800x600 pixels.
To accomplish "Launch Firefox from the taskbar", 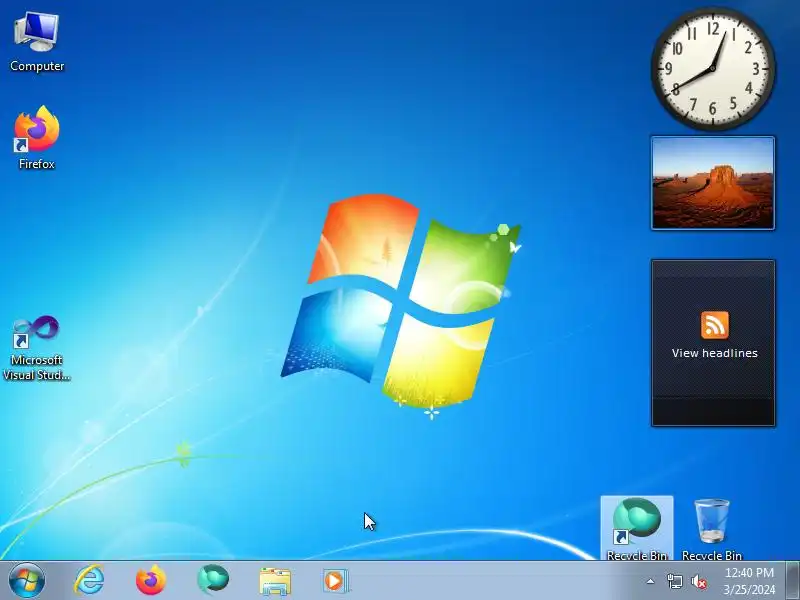I will click(x=151, y=581).
